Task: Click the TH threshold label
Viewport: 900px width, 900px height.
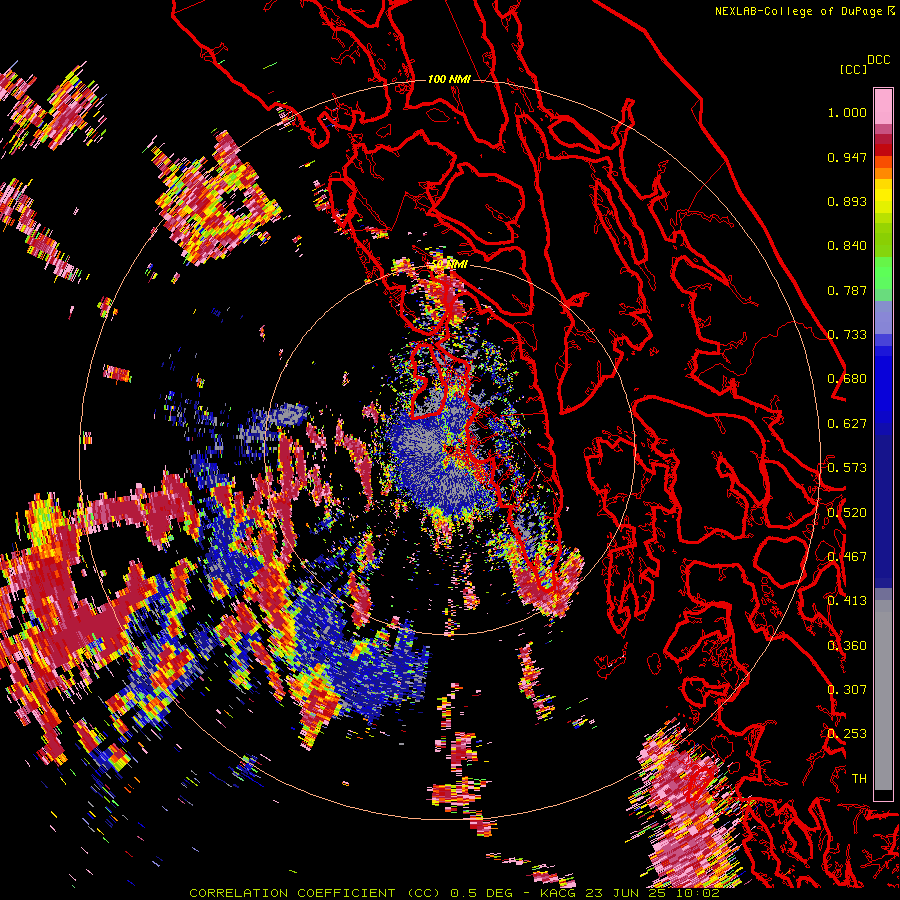Action: click(859, 778)
